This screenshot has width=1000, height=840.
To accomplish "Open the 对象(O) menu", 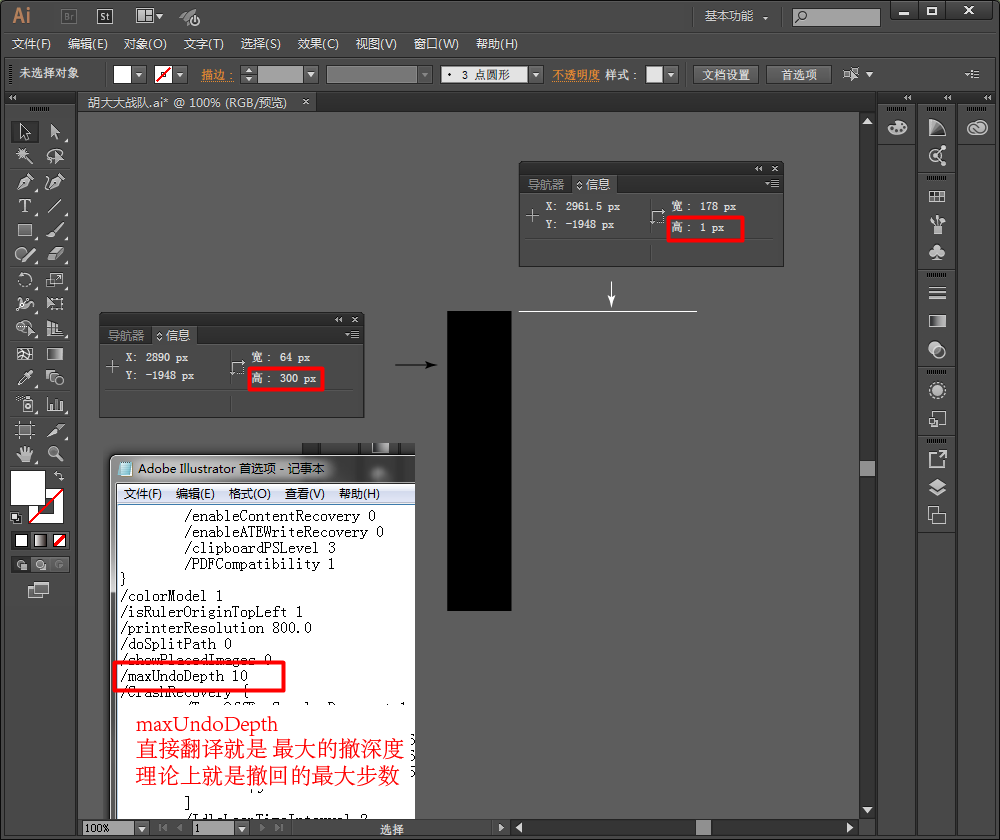I will point(145,44).
